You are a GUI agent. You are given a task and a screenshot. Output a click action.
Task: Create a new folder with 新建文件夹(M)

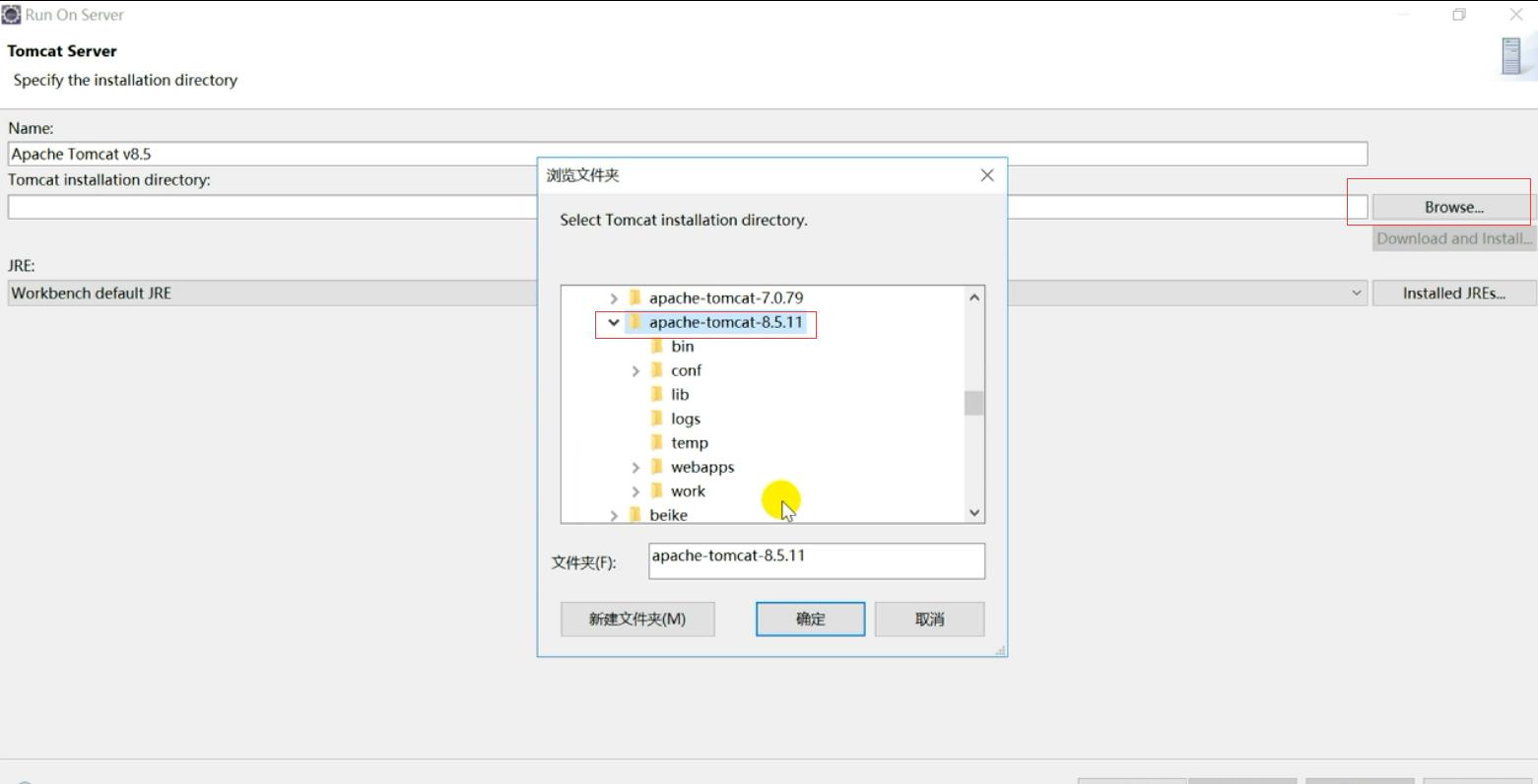637,619
